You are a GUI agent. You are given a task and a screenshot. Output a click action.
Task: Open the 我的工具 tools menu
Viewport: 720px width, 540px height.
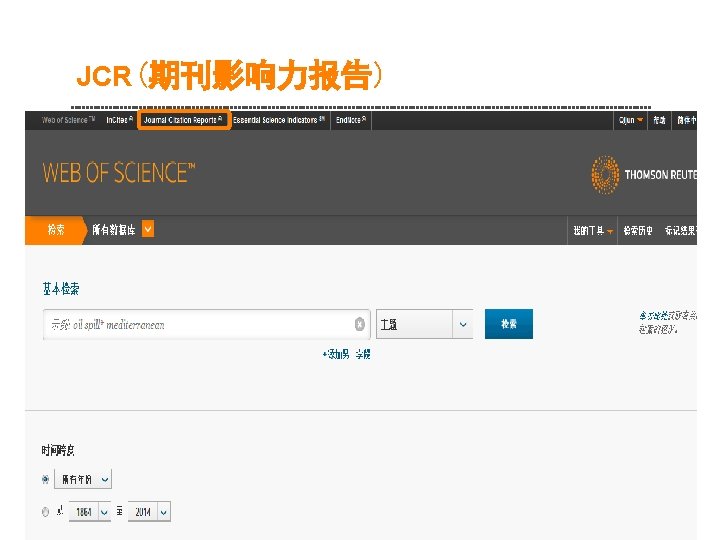[592, 231]
